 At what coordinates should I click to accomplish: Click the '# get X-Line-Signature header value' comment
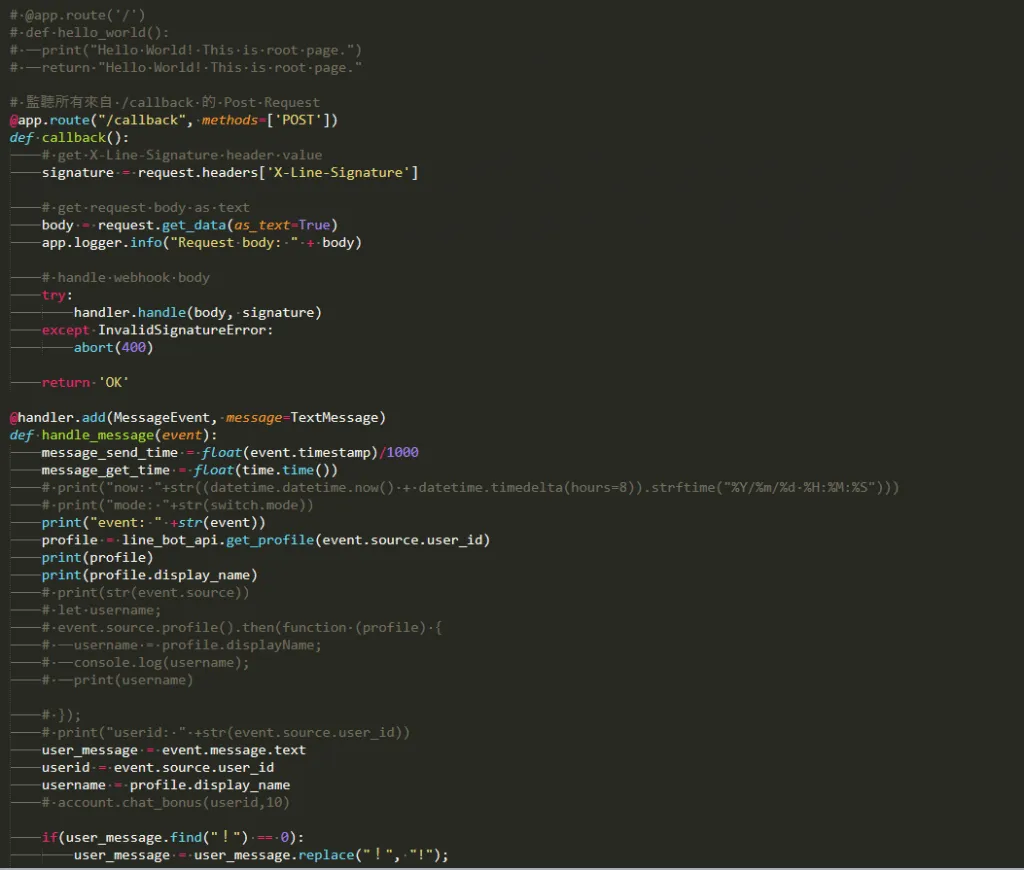point(182,155)
